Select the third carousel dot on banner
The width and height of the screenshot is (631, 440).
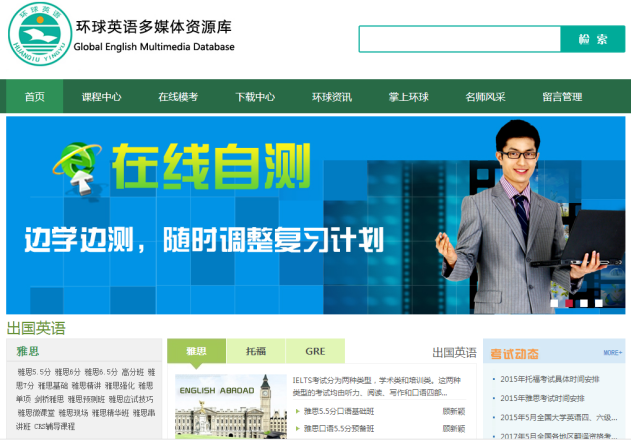[584, 303]
